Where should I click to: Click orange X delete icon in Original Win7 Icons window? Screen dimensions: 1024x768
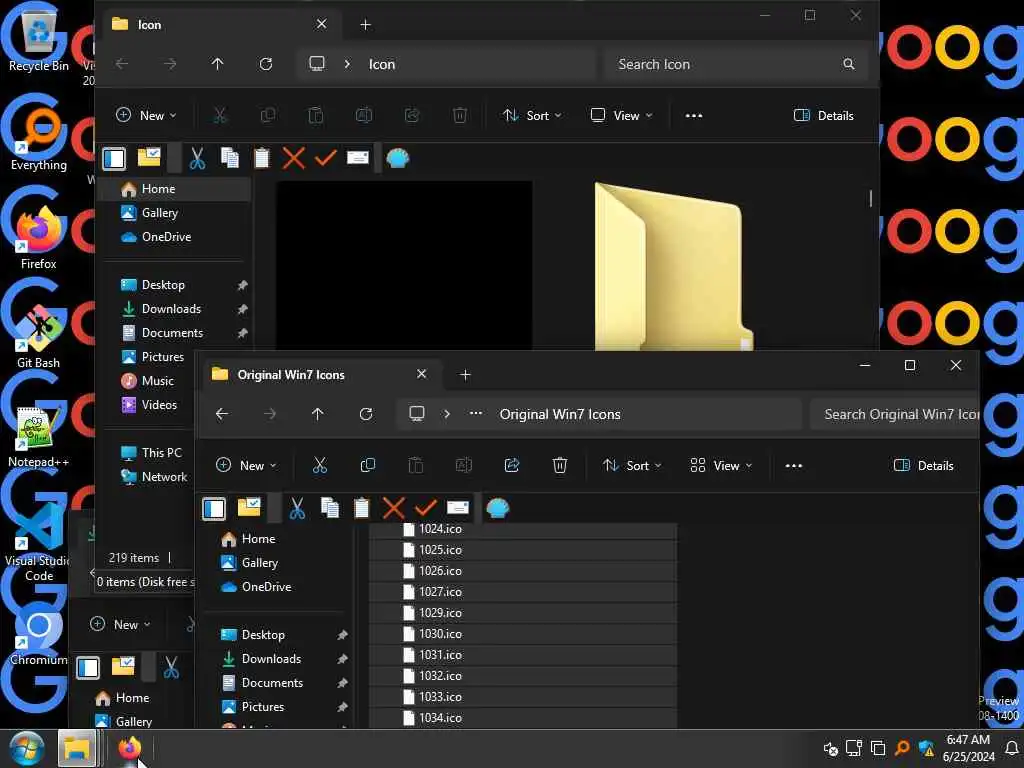point(394,508)
